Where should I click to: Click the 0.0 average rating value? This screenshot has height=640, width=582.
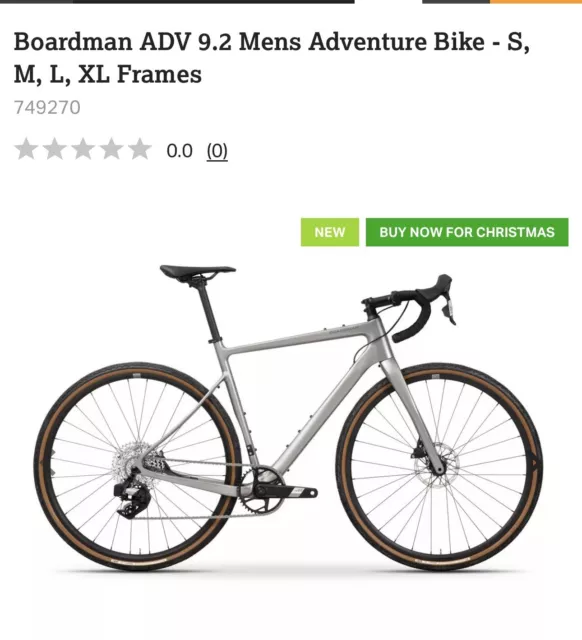(180, 151)
